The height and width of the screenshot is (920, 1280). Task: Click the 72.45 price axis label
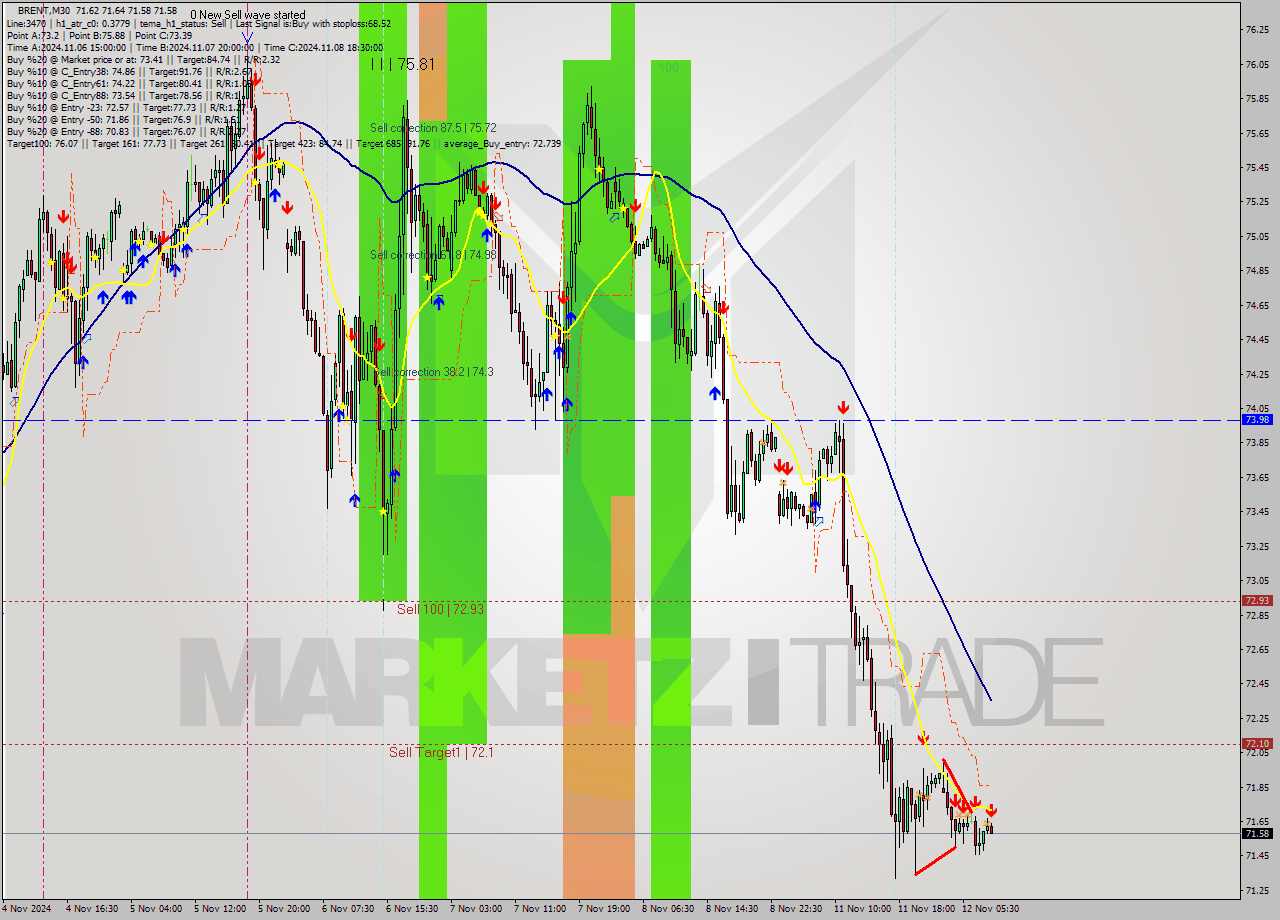[x=1257, y=684]
